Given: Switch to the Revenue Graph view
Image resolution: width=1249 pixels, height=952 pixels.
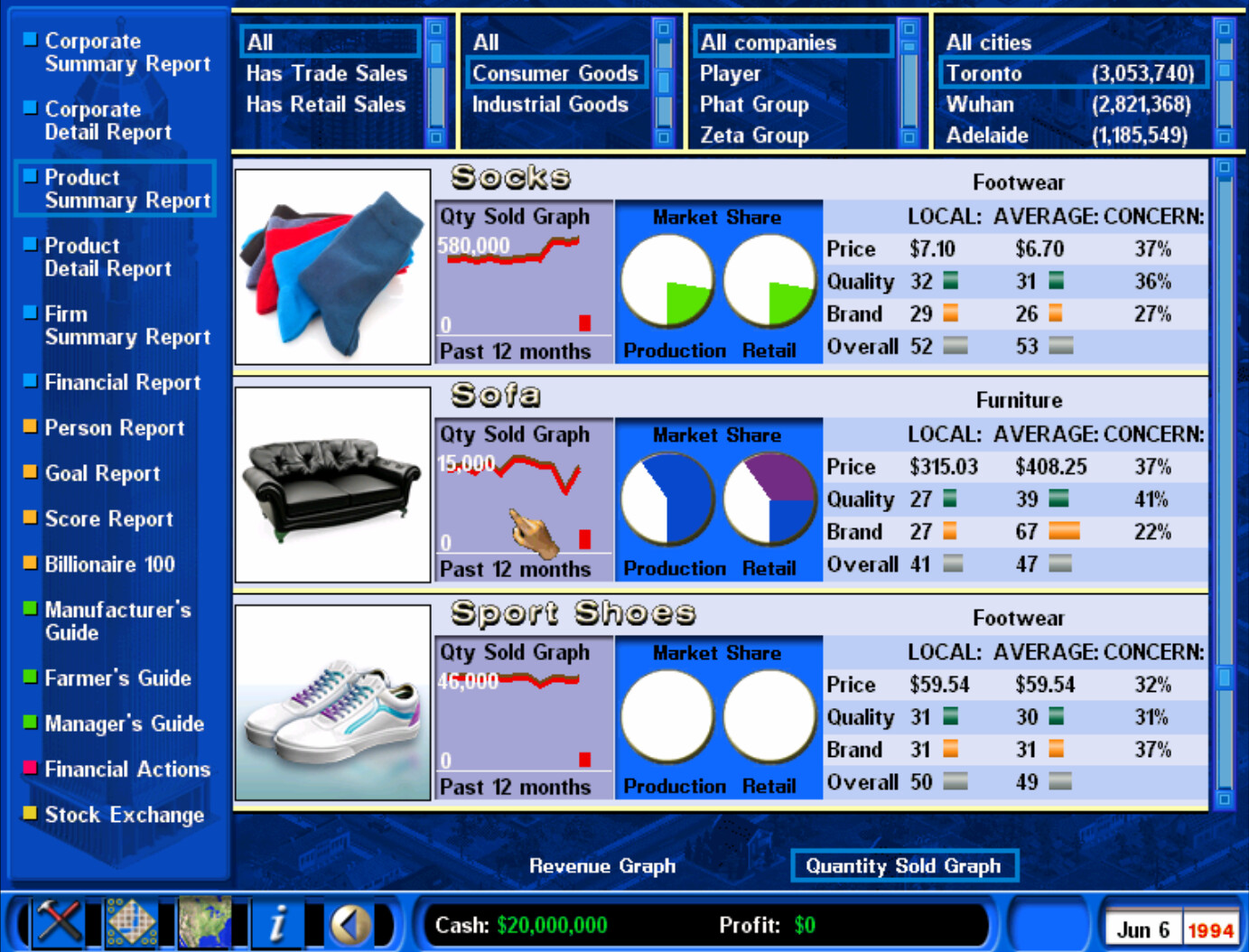Looking at the screenshot, I should pos(603,865).
